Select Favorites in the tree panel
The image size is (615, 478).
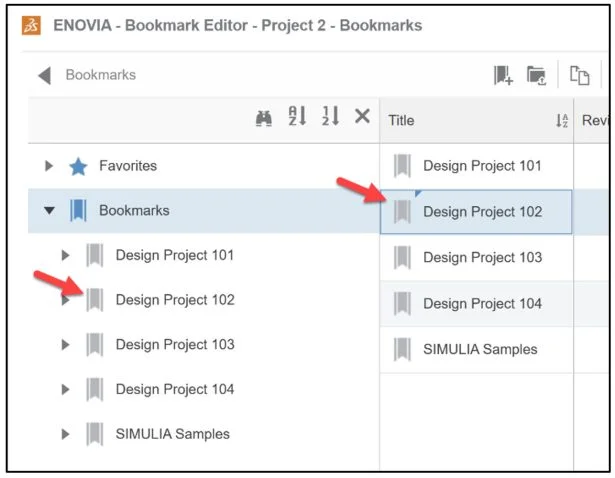point(127,166)
